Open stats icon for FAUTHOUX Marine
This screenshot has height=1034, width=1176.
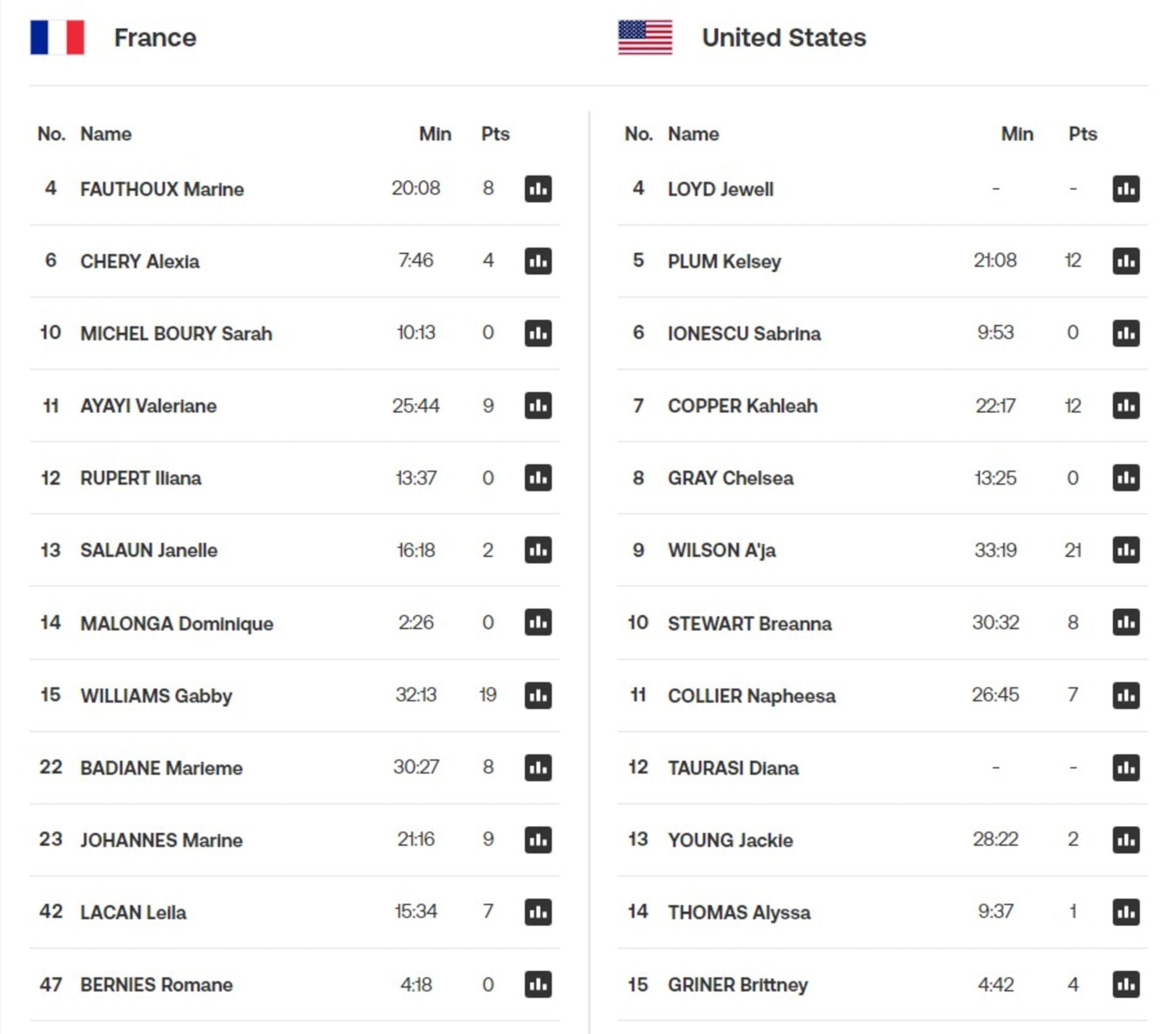pyautogui.click(x=538, y=189)
